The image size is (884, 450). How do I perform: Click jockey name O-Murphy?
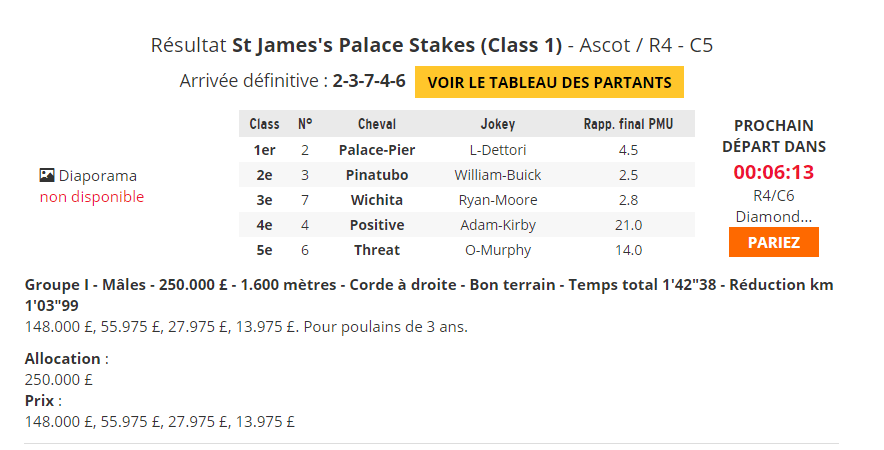498,250
